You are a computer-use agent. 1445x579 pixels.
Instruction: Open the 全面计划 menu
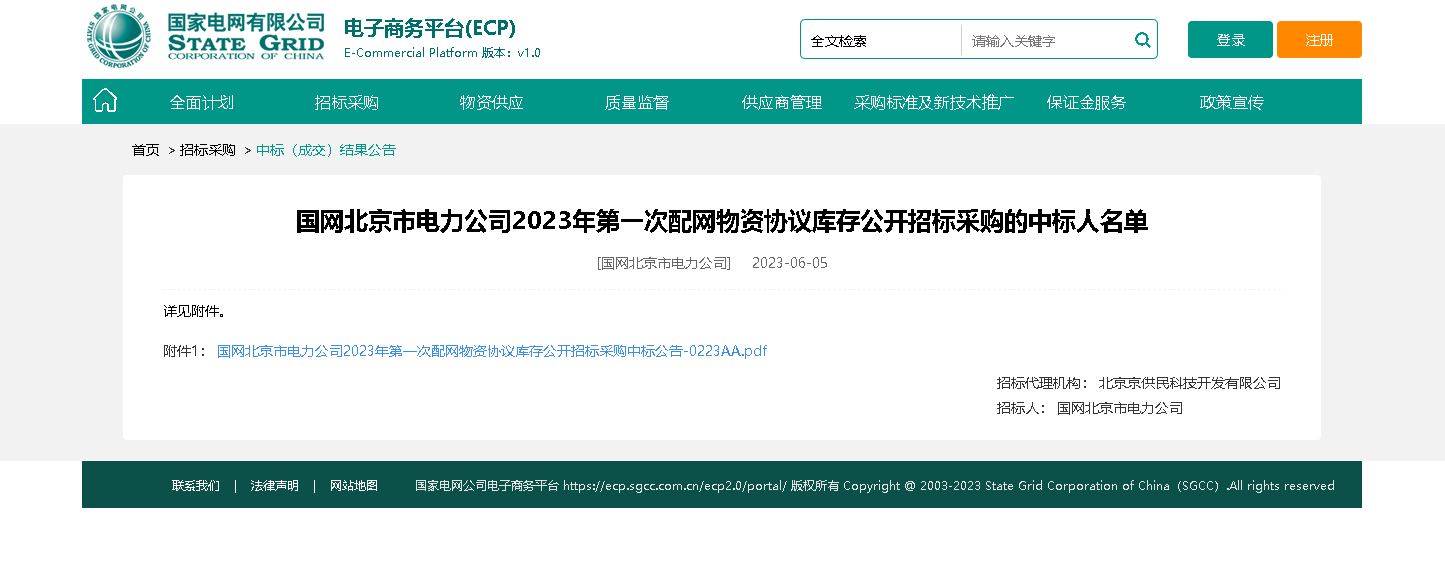202,102
